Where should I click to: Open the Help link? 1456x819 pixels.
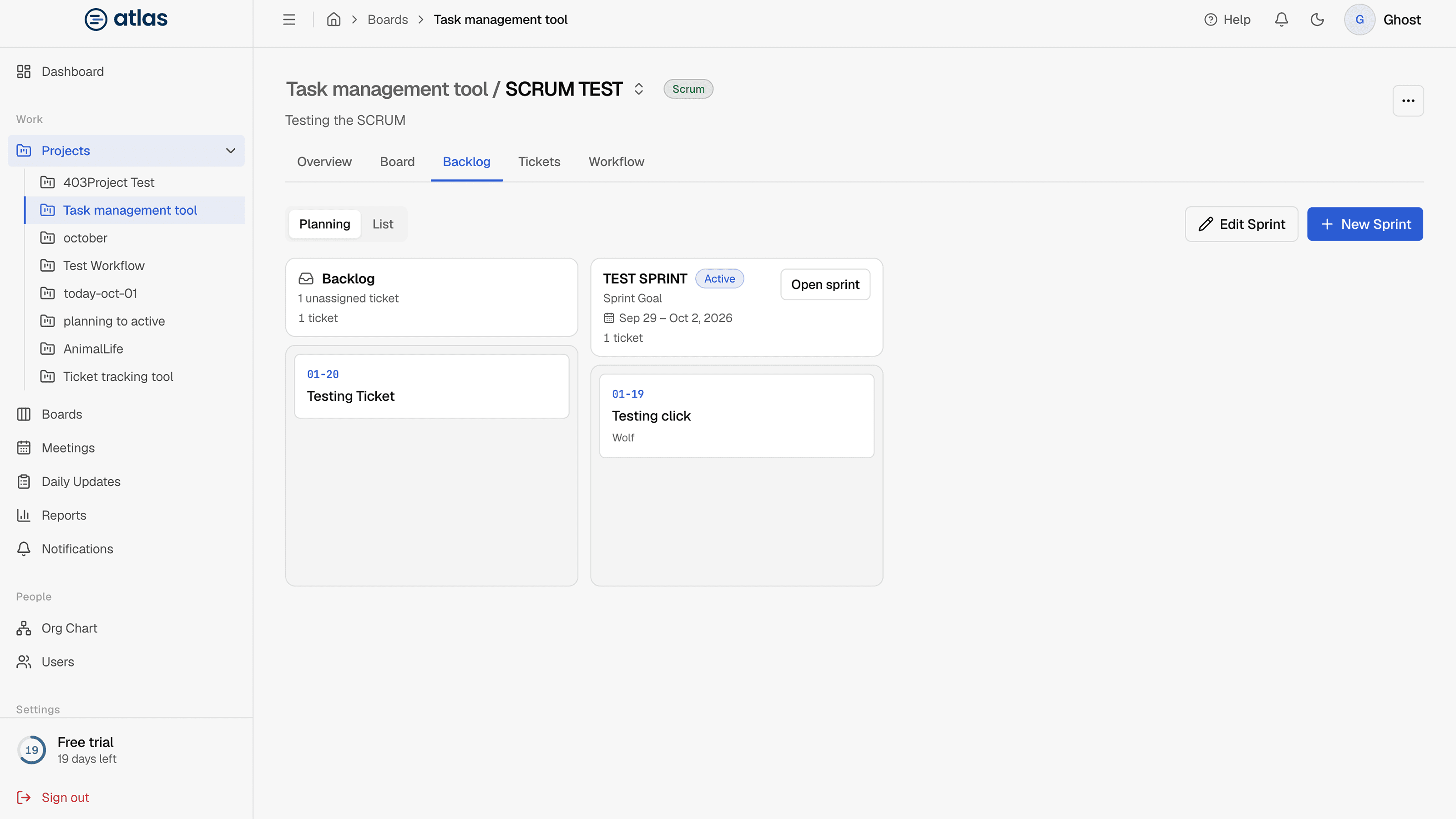pyautogui.click(x=1227, y=20)
